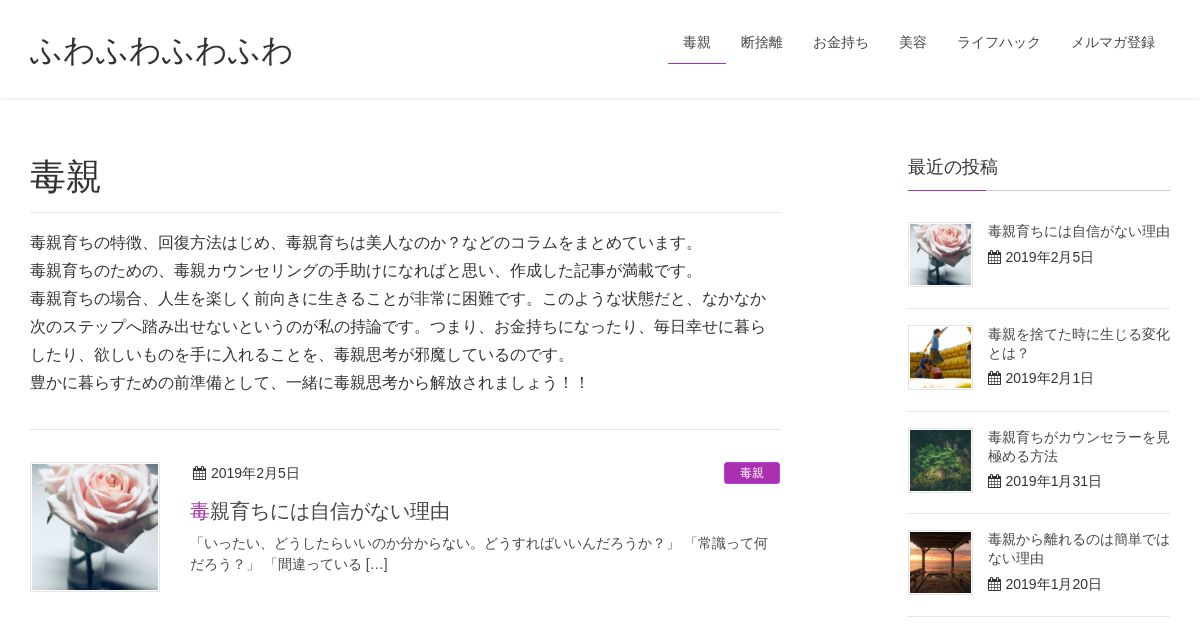Click sidebar calendar icon beside 2019年1月31日
Screen dimensions: 1200x630
[x=994, y=481]
